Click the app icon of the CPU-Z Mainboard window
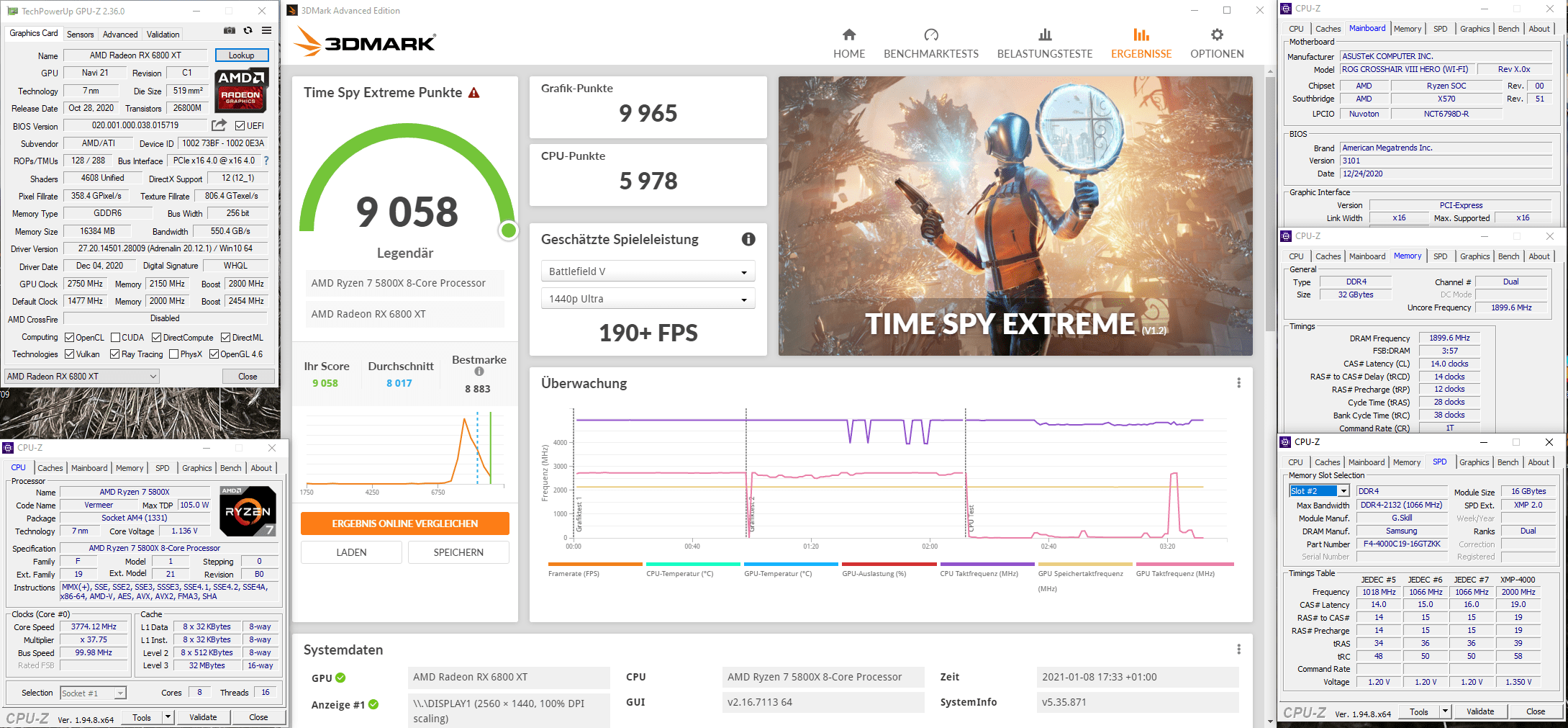Screen dimensions: 1568x728 [1286, 9]
